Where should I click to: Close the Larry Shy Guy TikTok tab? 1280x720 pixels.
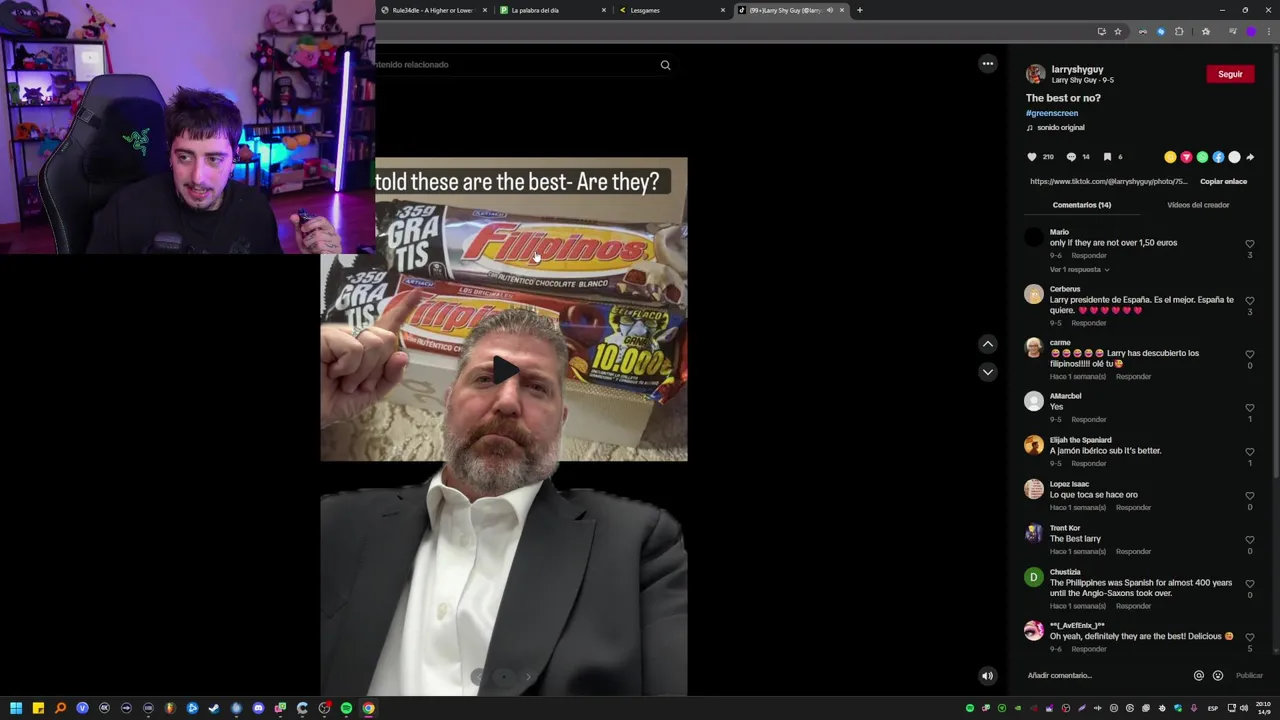tap(842, 10)
